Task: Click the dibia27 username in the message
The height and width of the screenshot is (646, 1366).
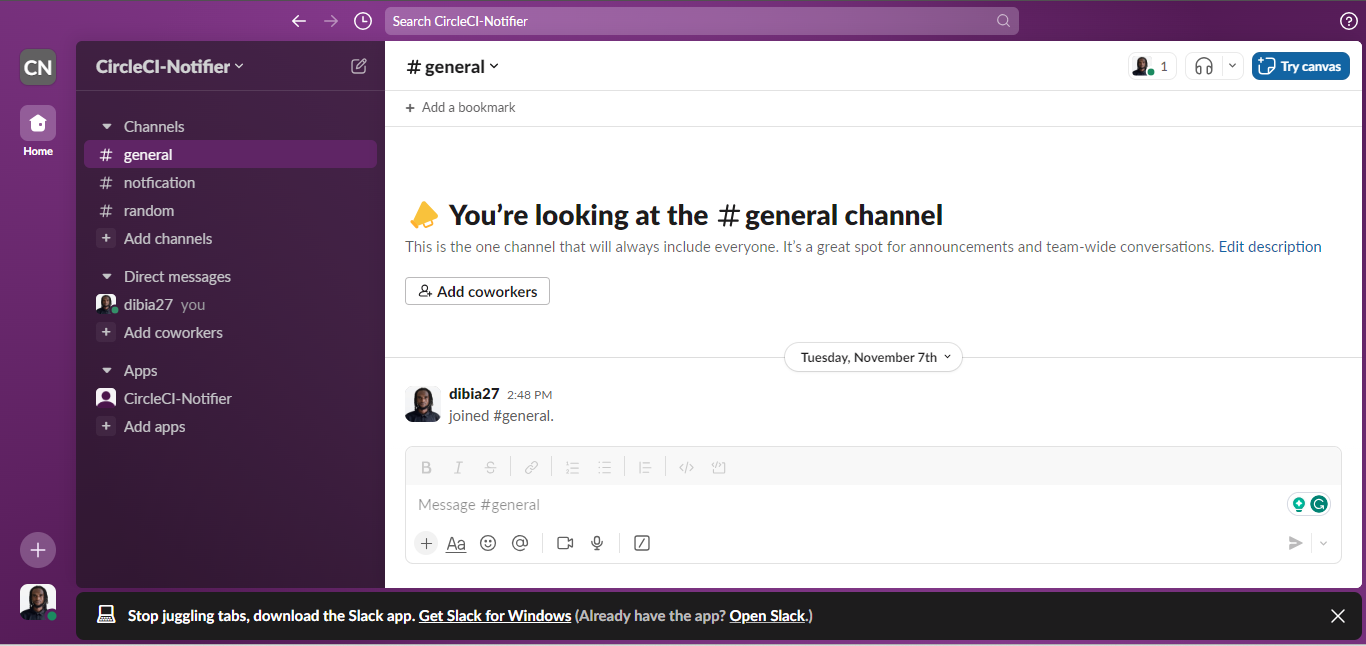Action: tap(474, 394)
